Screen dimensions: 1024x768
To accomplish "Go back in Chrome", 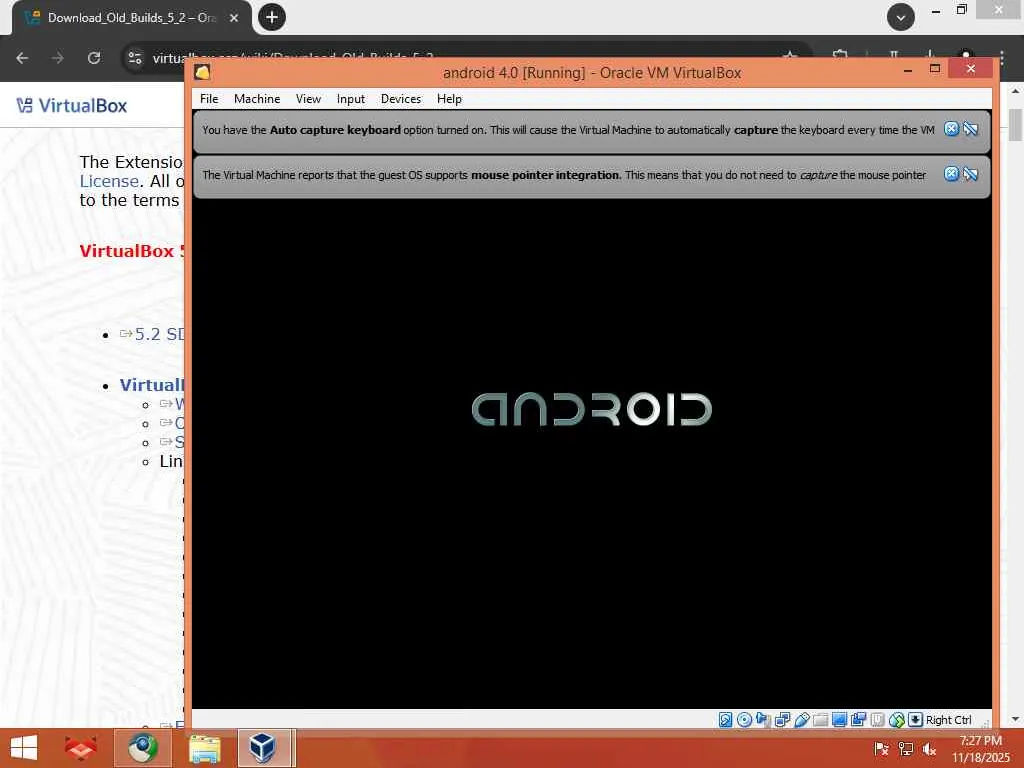I will [x=22, y=58].
